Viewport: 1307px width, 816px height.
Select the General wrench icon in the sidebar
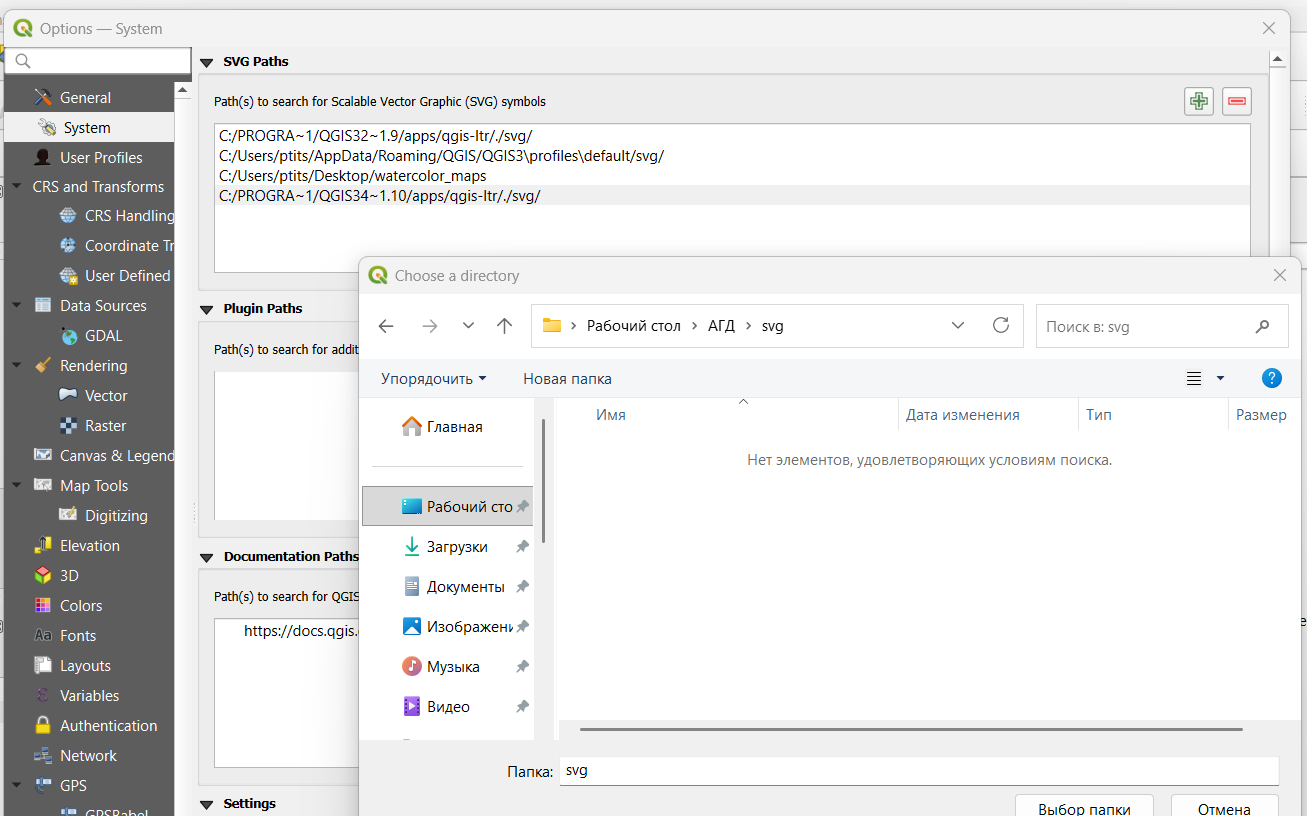point(43,97)
